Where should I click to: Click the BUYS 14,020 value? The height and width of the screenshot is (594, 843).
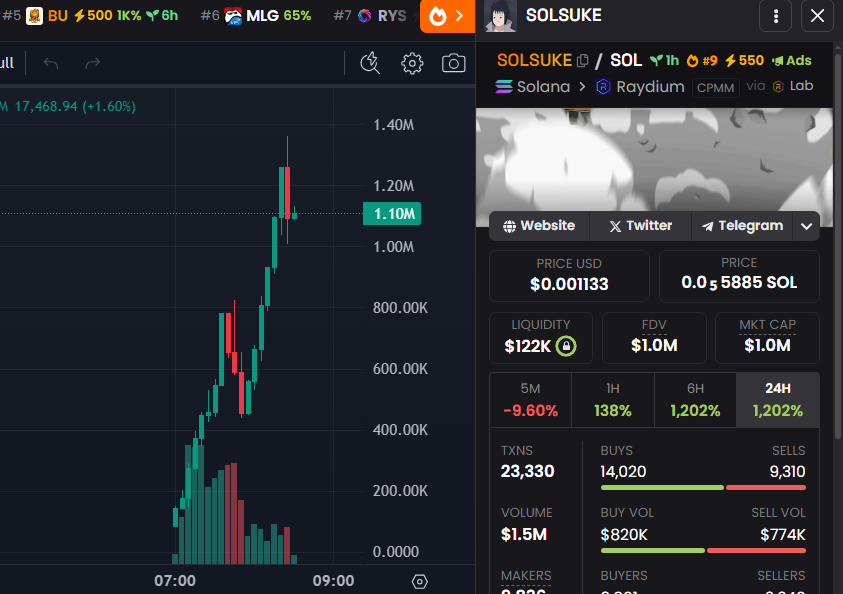tap(623, 471)
